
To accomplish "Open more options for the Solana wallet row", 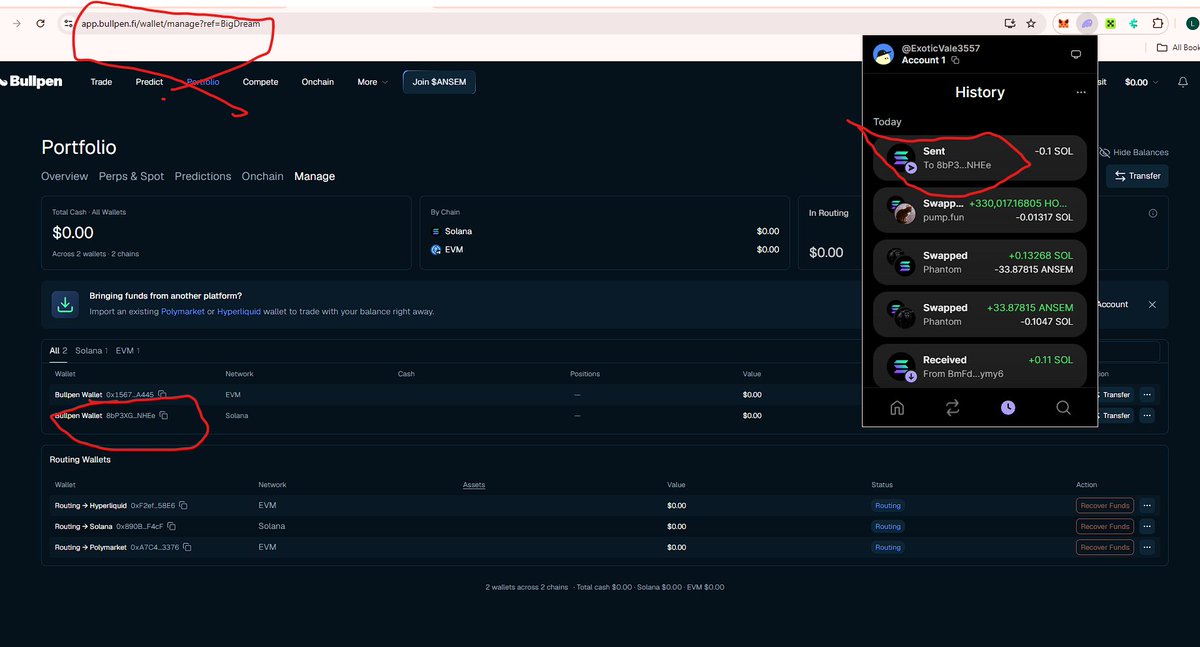I will click(x=1147, y=415).
